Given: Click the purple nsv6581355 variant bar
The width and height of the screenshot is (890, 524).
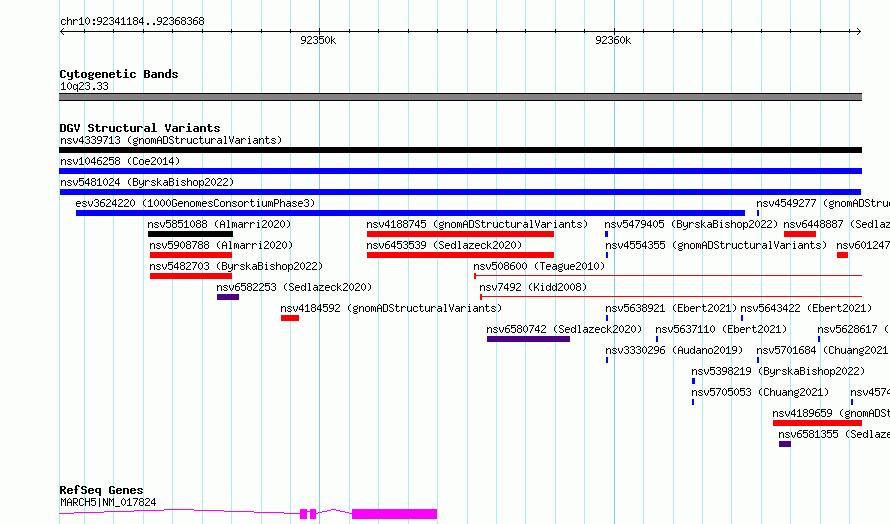Looking at the screenshot, I should (785, 444).
